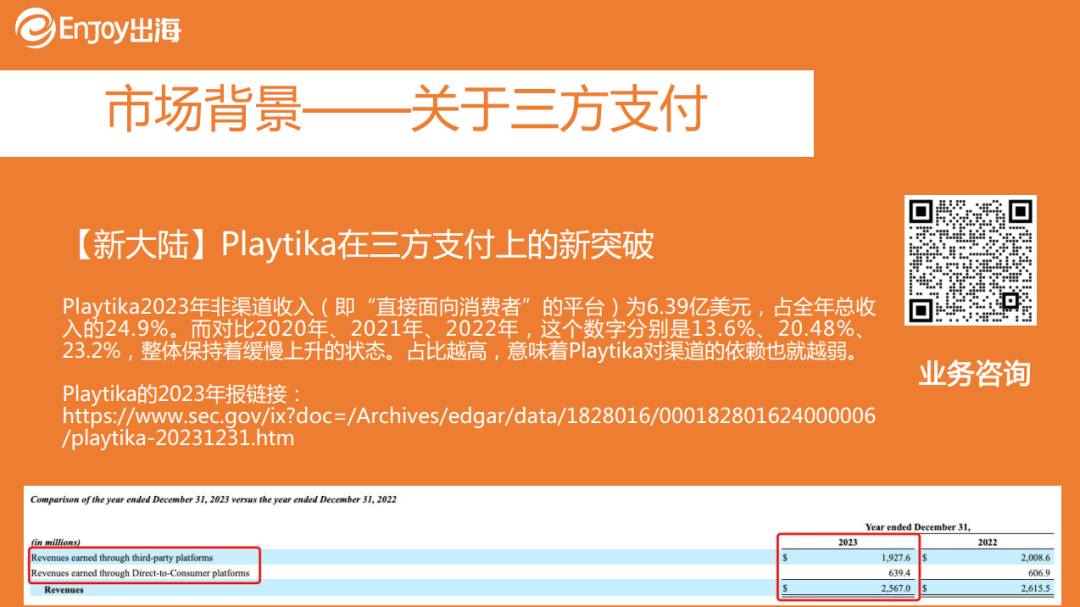Click the 2022 column header
Viewport: 1080px width, 607px height.
[987, 542]
